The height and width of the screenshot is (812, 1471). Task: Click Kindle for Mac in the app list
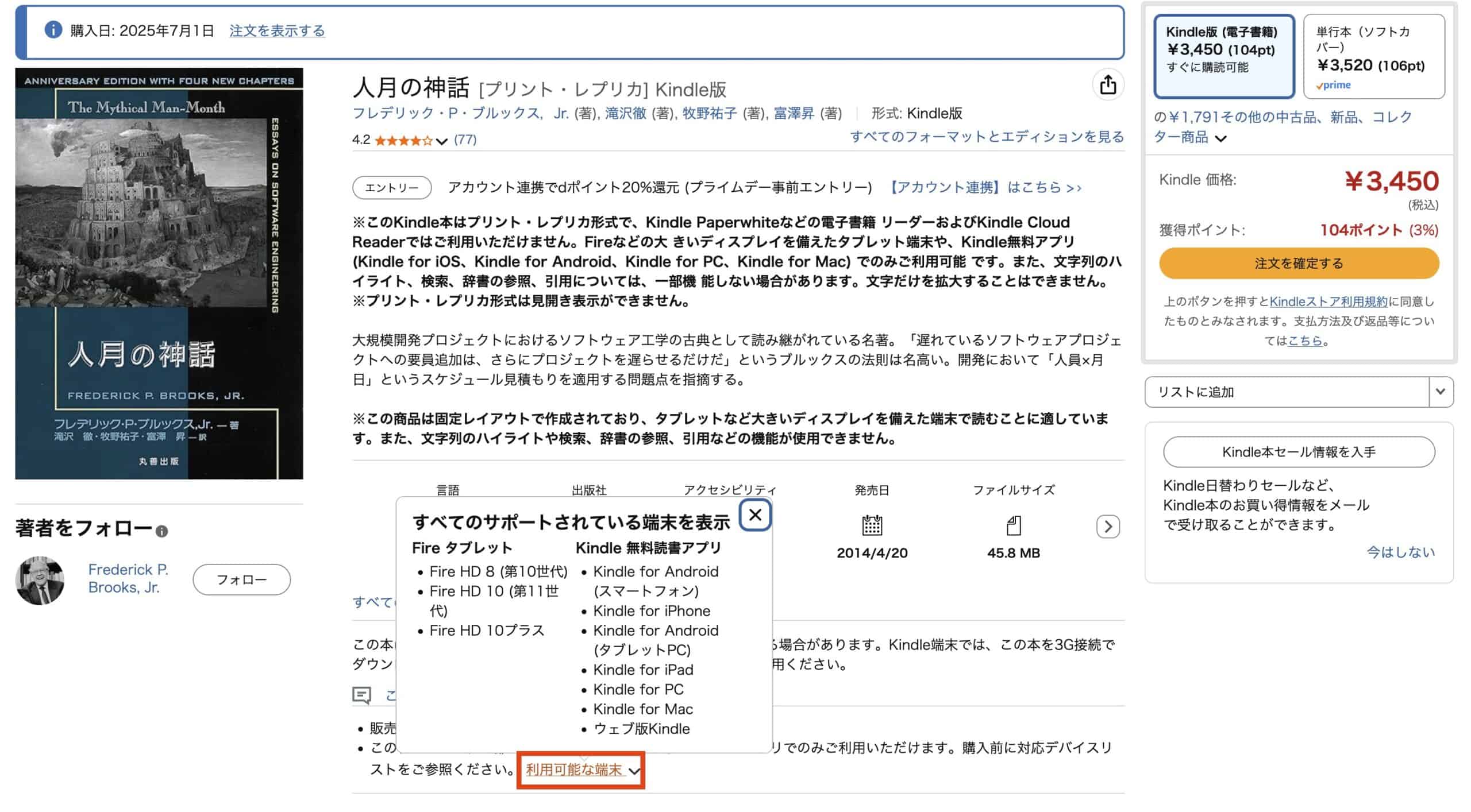point(643,709)
